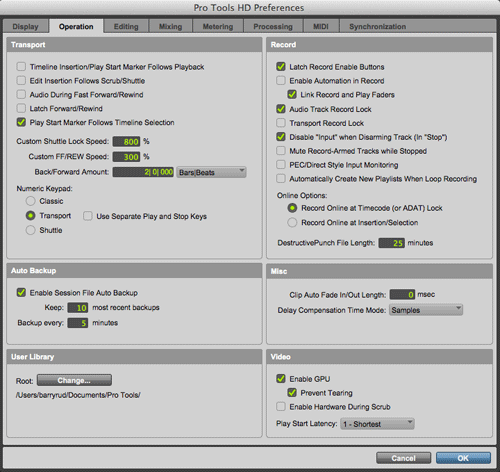500x472 pixels.
Task: Click the DestructivePunch File Length field
Action: (392, 243)
